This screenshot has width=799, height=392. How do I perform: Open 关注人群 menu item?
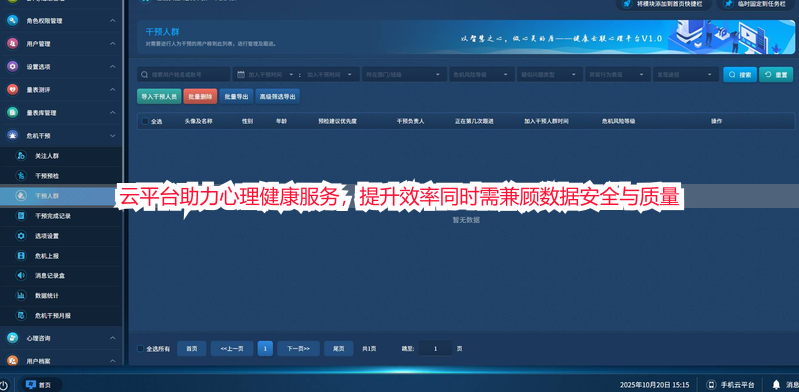pos(61,156)
